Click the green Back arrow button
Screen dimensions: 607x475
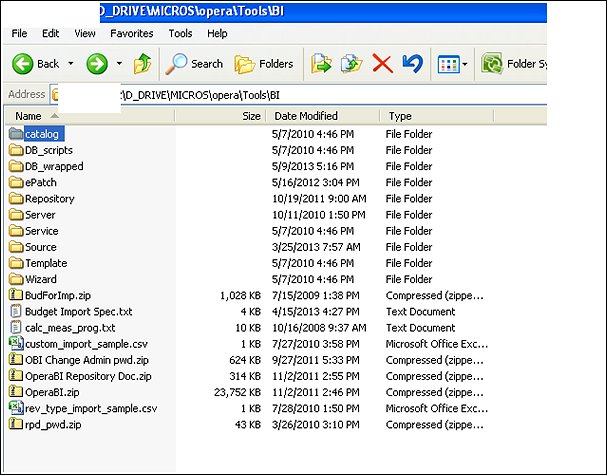(x=36, y=64)
